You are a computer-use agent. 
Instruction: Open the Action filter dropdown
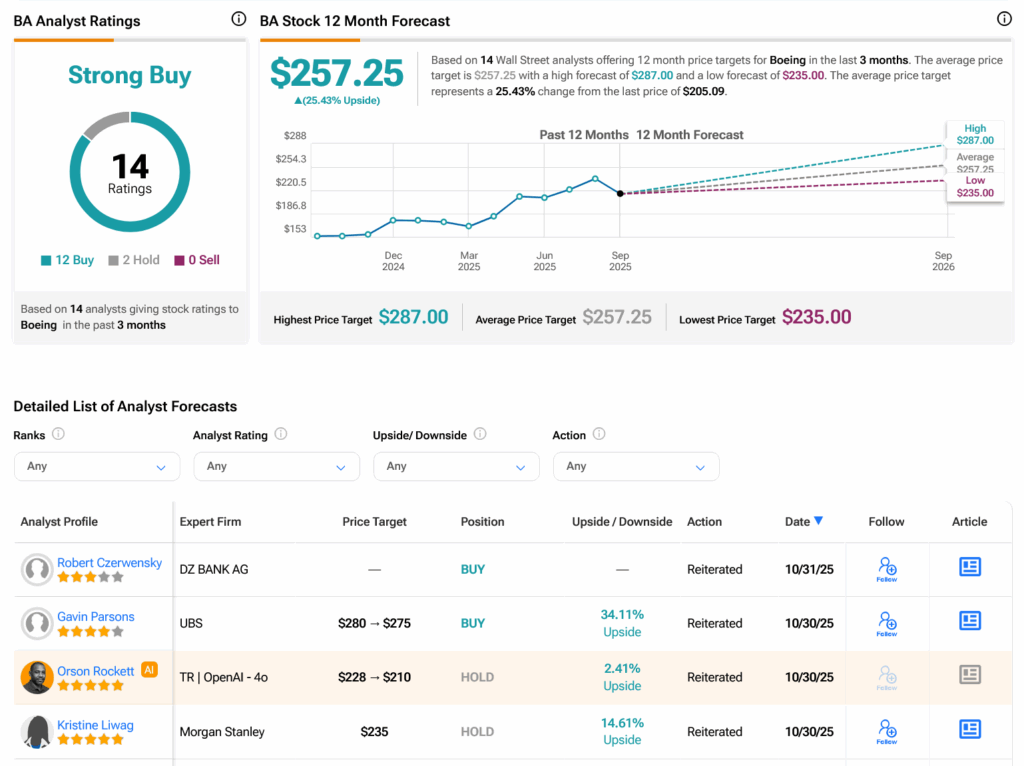635,466
